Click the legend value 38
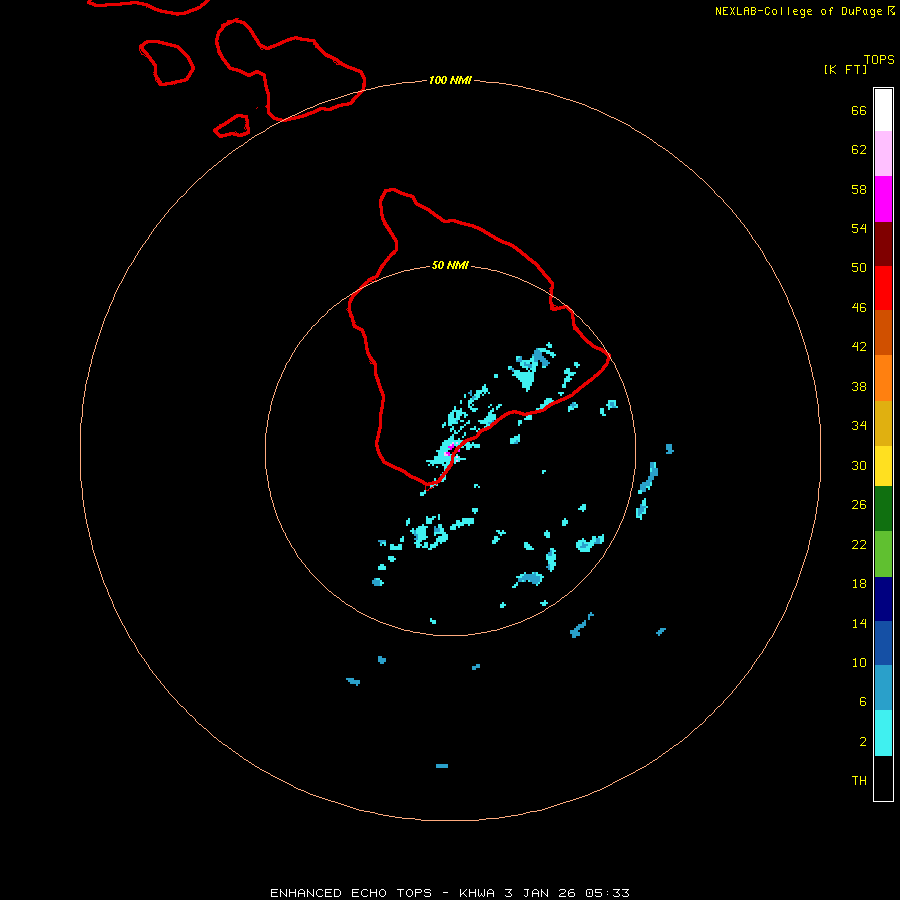Image resolution: width=900 pixels, height=900 pixels. click(x=859, y=386)
